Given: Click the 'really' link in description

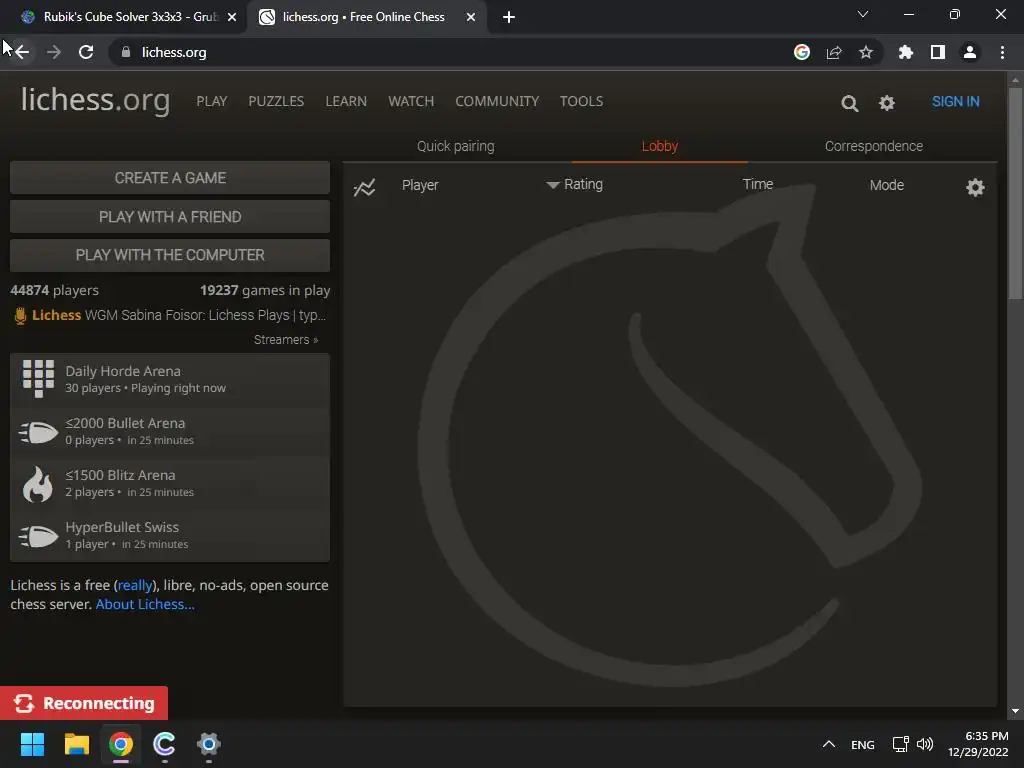Looking at the screenshot, I should [x=135, y=585].
